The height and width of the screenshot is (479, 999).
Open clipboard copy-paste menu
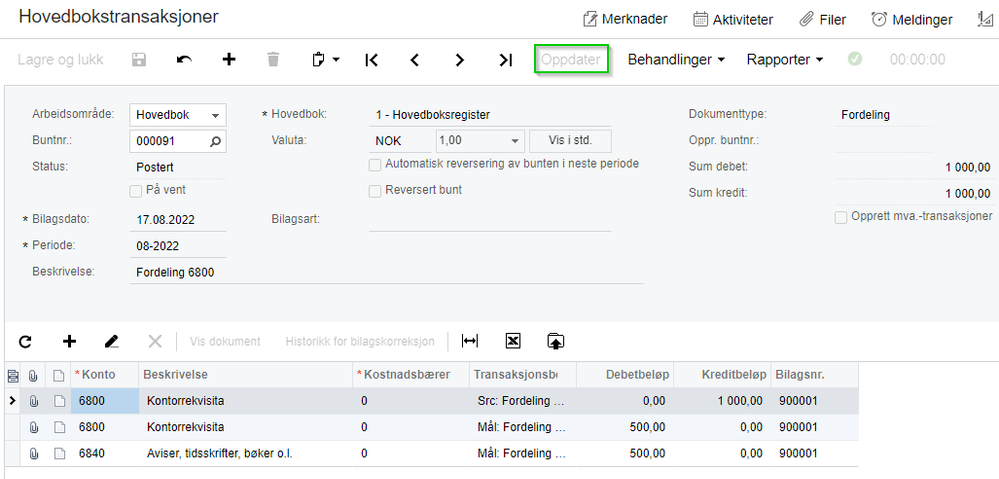pyautogui.click(x=326, y=60)
